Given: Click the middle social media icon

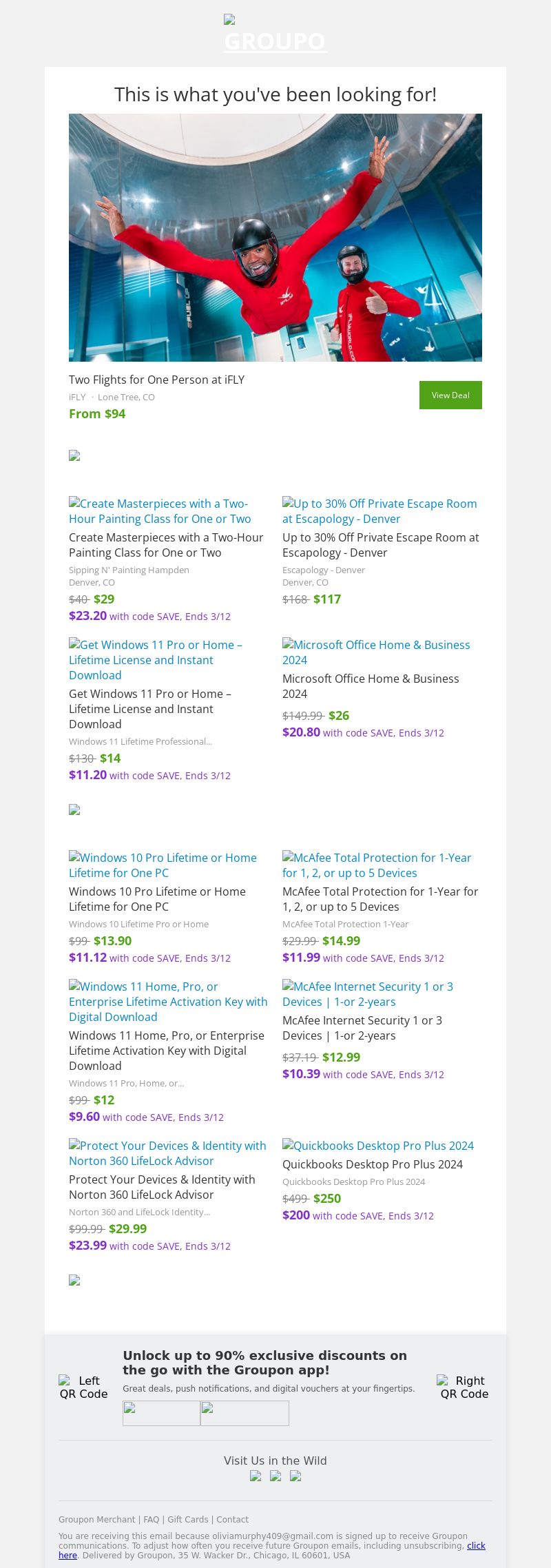Looking at the screenshot, I should (x=275, y=1476).
